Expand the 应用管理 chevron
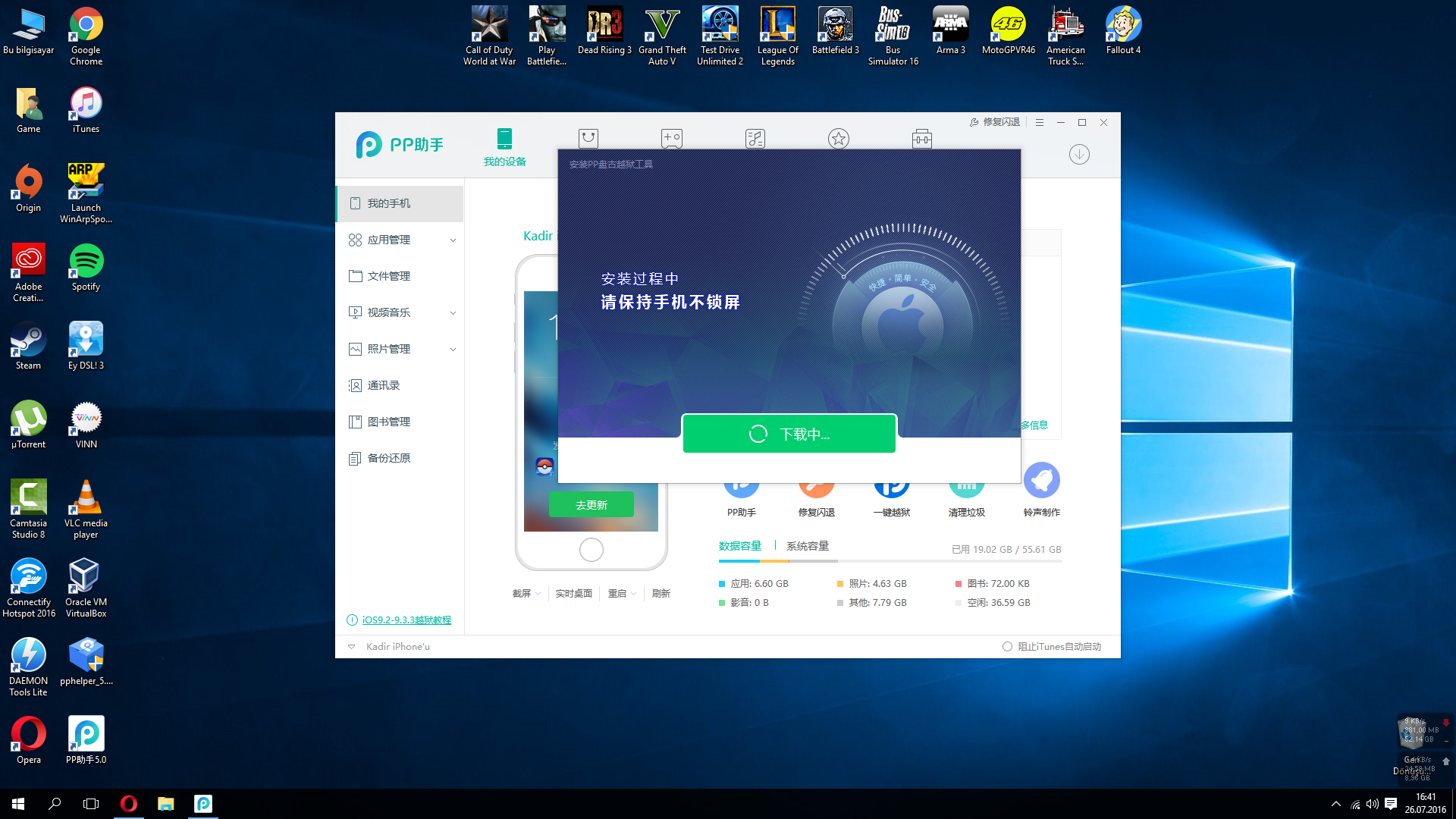Screen dimensions: 1456x819 point(453,240)
